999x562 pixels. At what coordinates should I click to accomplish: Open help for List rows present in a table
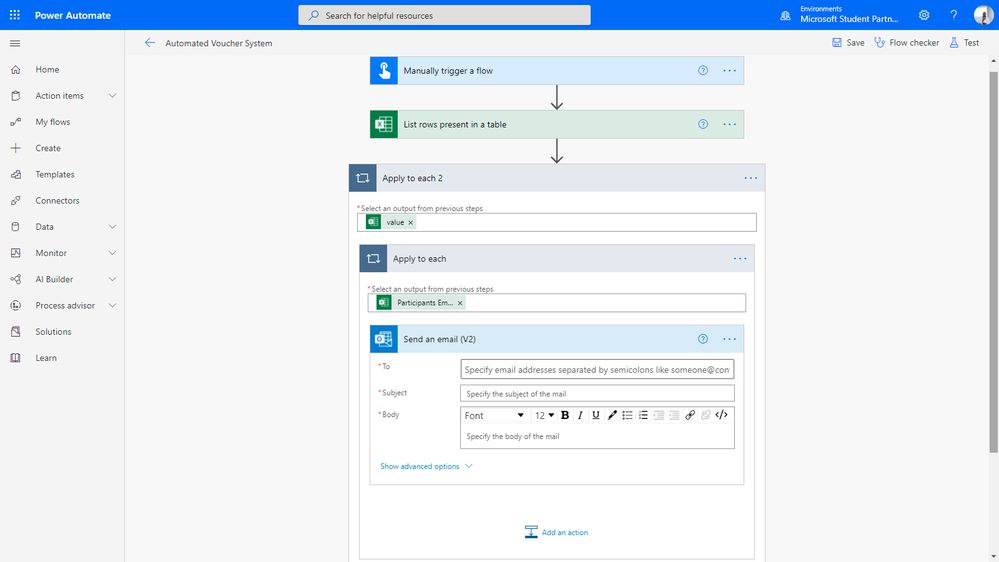[x=703, y=124]
